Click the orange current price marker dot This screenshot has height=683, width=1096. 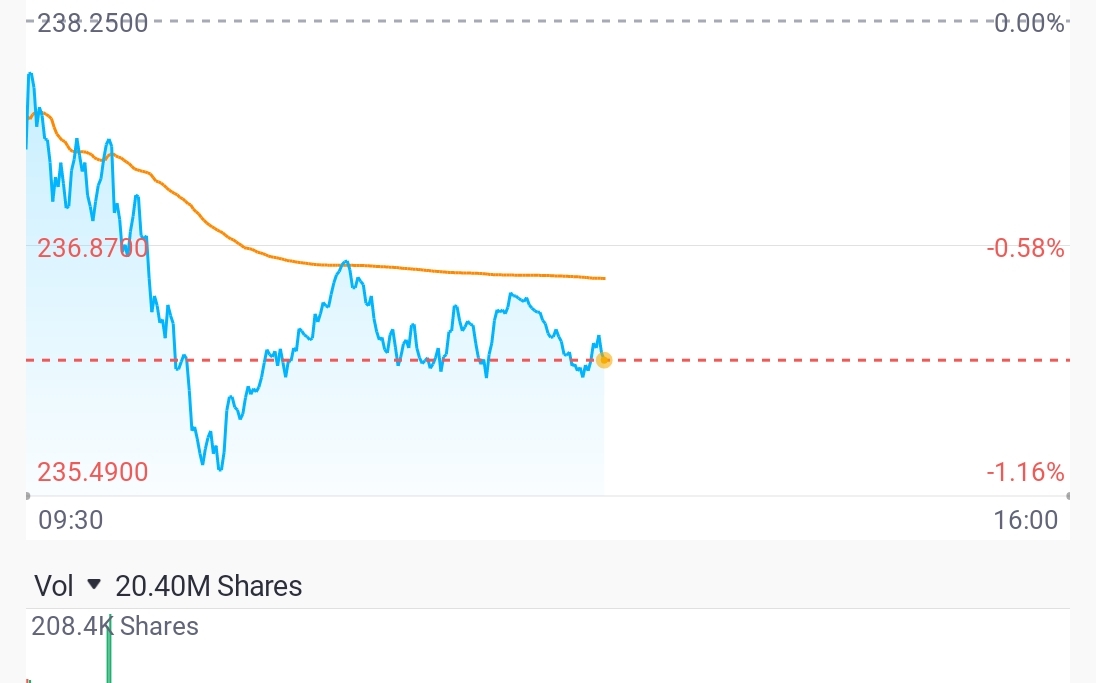click(603, 359)
